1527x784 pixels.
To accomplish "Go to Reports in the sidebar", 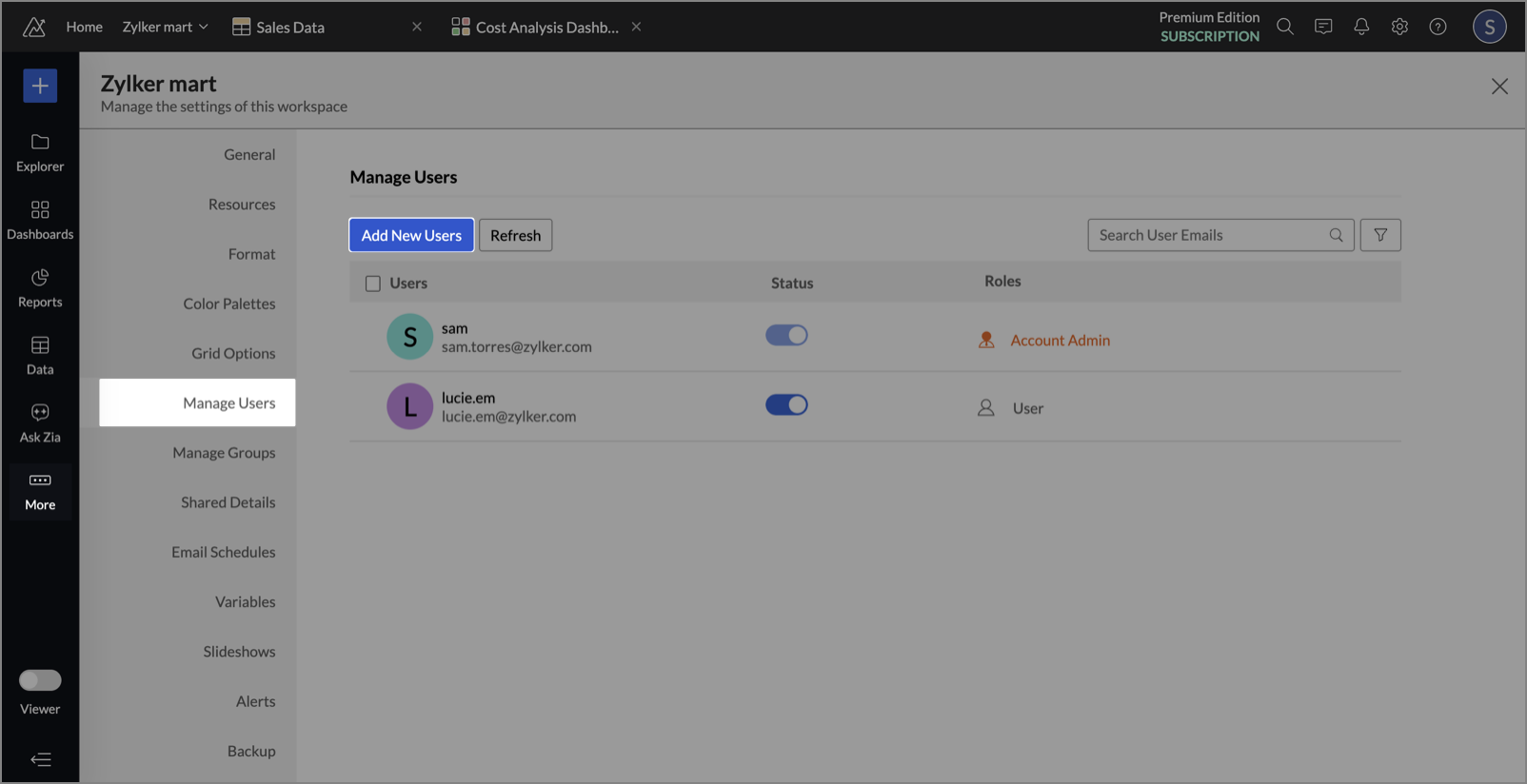I will (40, 287).
